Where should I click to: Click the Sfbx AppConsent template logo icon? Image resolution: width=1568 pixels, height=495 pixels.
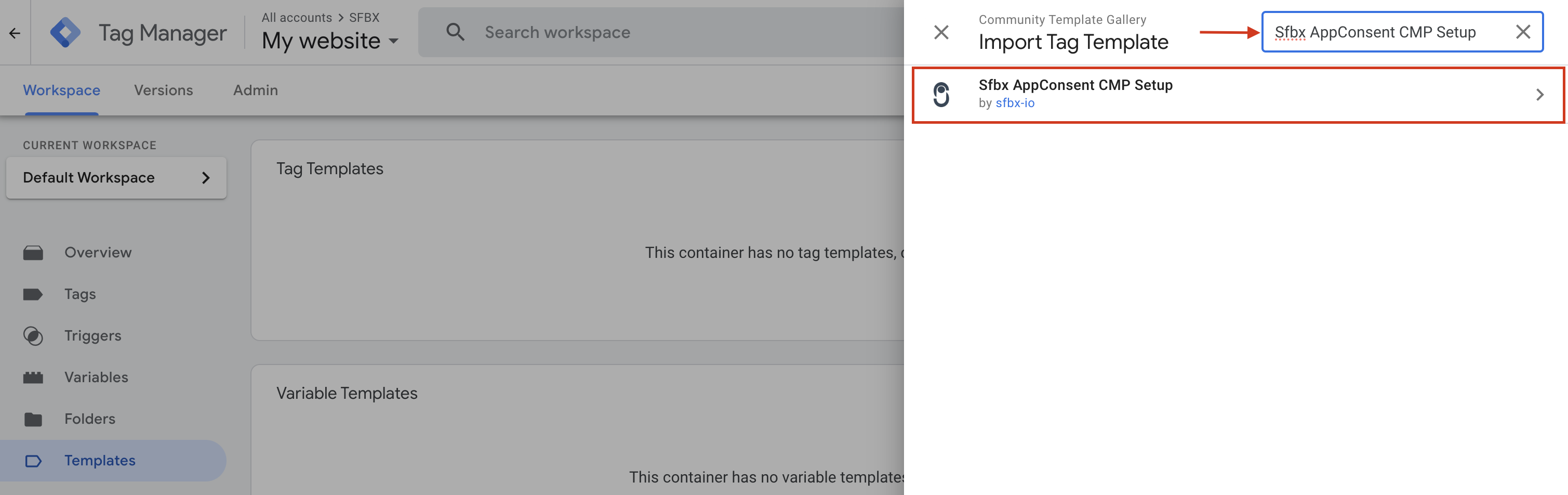(x=941, y=95)
